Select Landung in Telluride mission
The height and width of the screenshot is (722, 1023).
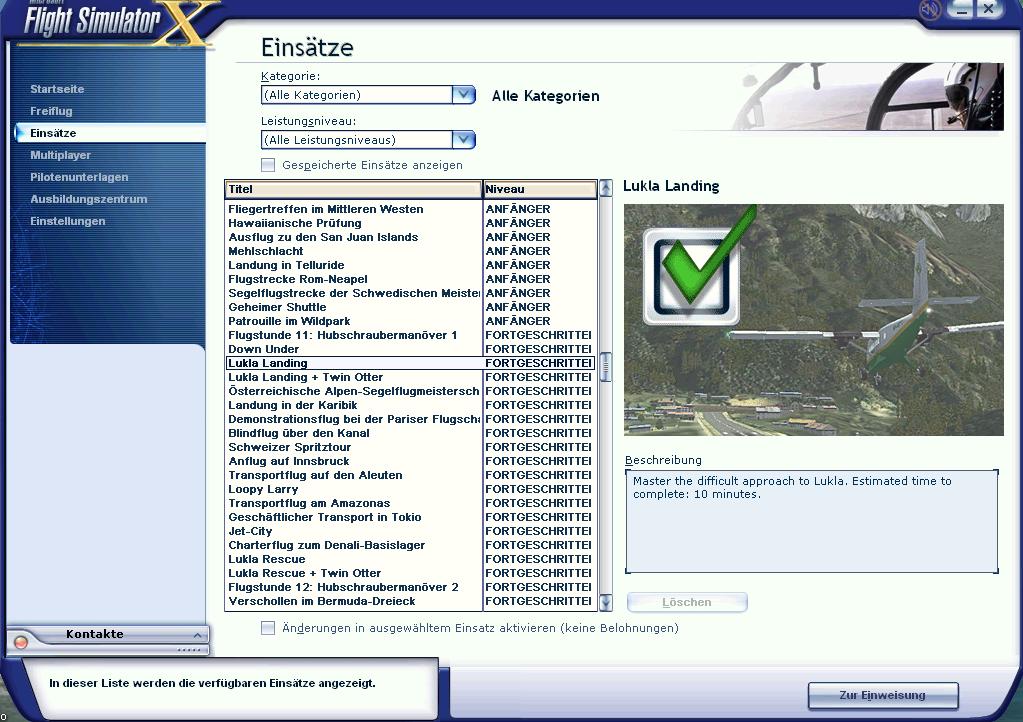pyautogui.click(x=410, y=265)
